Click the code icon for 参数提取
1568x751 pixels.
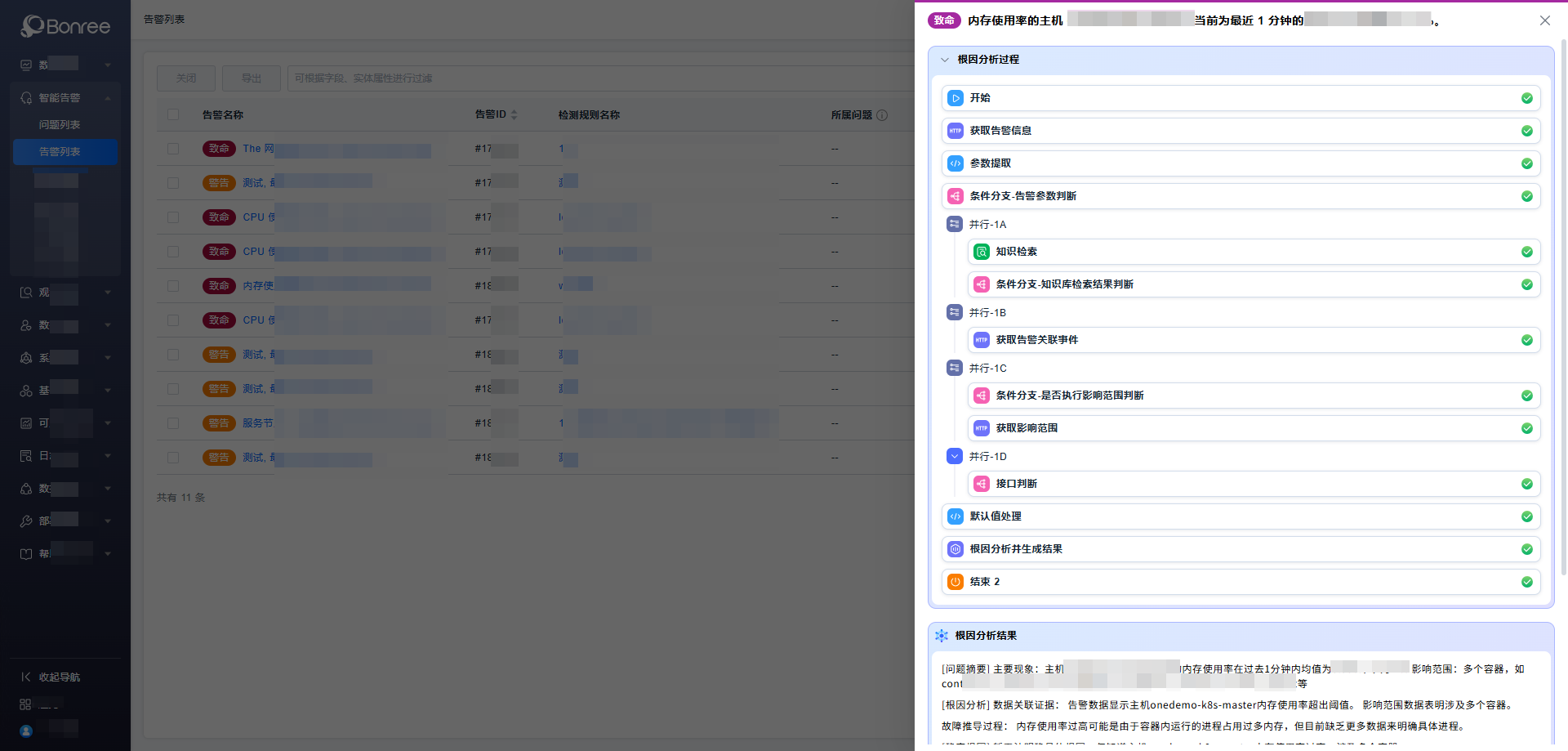(955, 163)
